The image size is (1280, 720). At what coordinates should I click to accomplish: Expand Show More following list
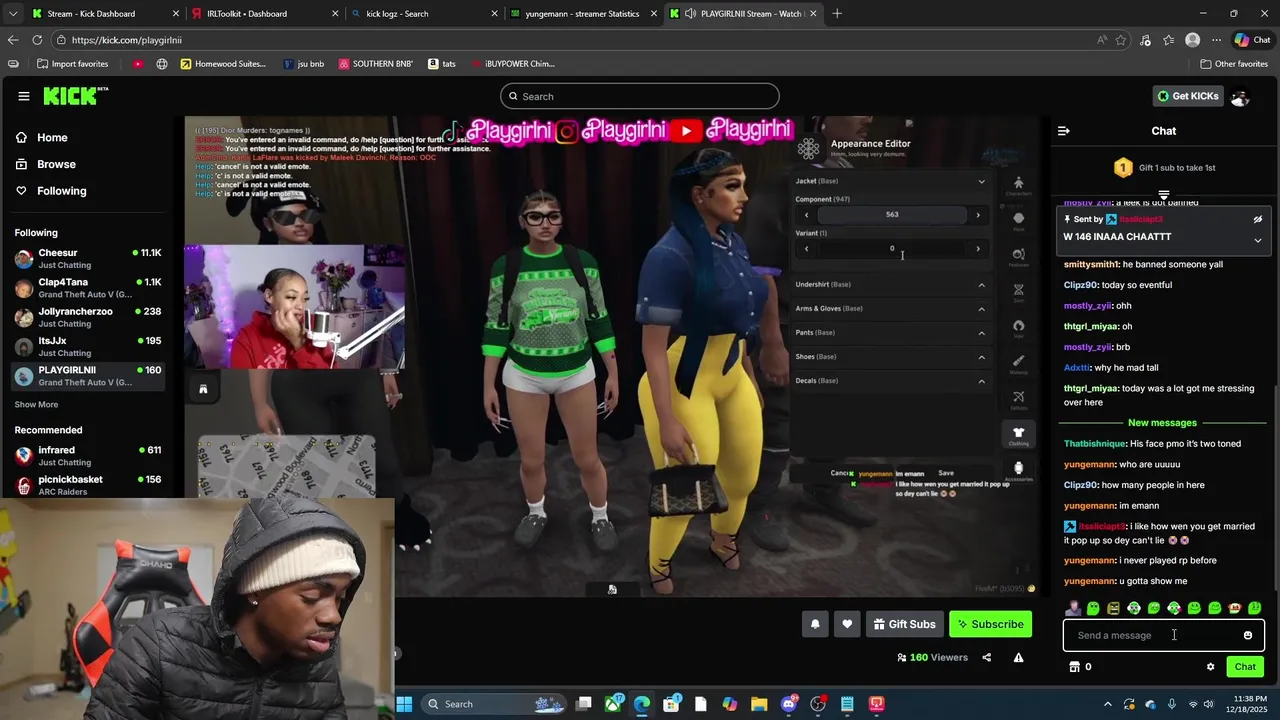36,405
